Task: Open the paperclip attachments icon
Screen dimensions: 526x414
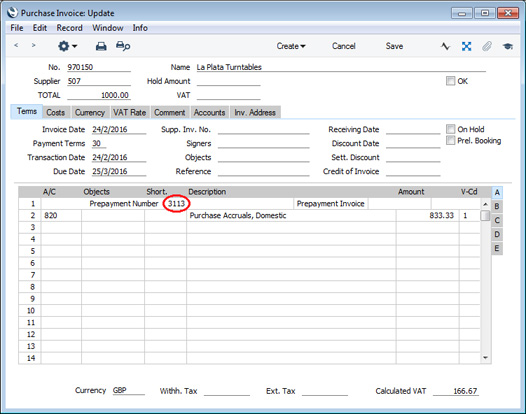Action: (487, 46)
